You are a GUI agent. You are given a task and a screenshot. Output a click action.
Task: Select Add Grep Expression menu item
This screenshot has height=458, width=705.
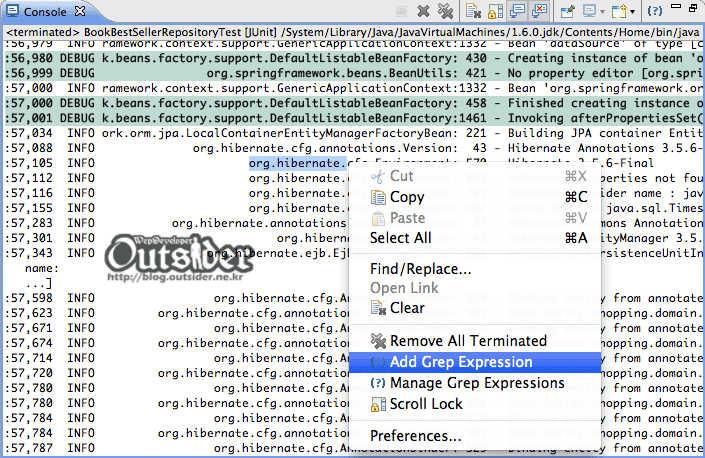pyautogui.click(x=461, y=362)
